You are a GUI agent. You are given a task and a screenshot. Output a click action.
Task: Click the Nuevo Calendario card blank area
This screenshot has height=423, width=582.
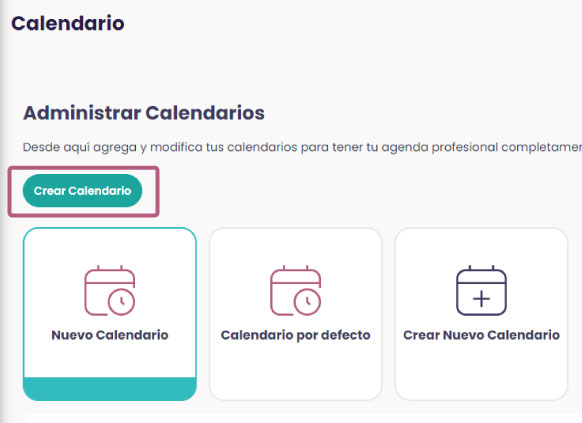pos(110,359)
